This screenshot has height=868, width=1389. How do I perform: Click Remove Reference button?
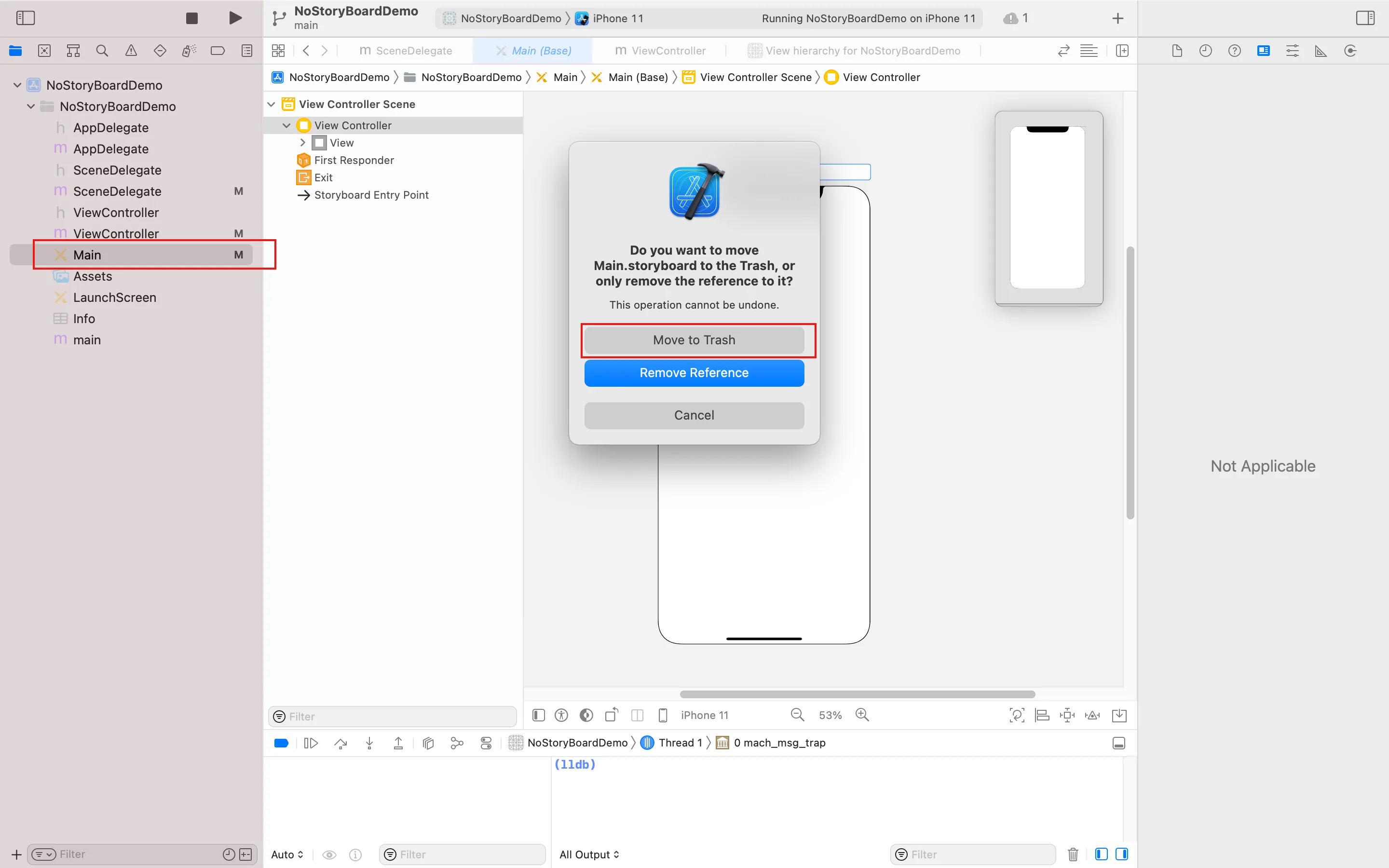click(x=694, y=373)
